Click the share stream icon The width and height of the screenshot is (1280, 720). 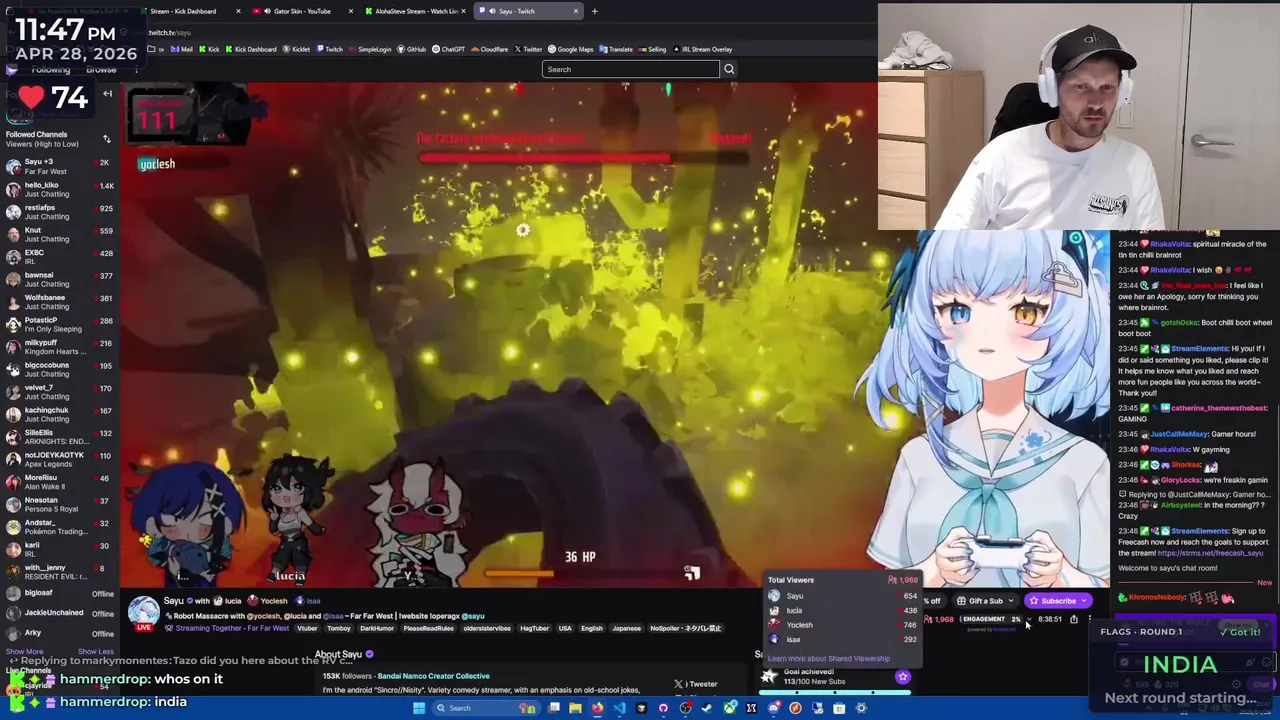1074,619
